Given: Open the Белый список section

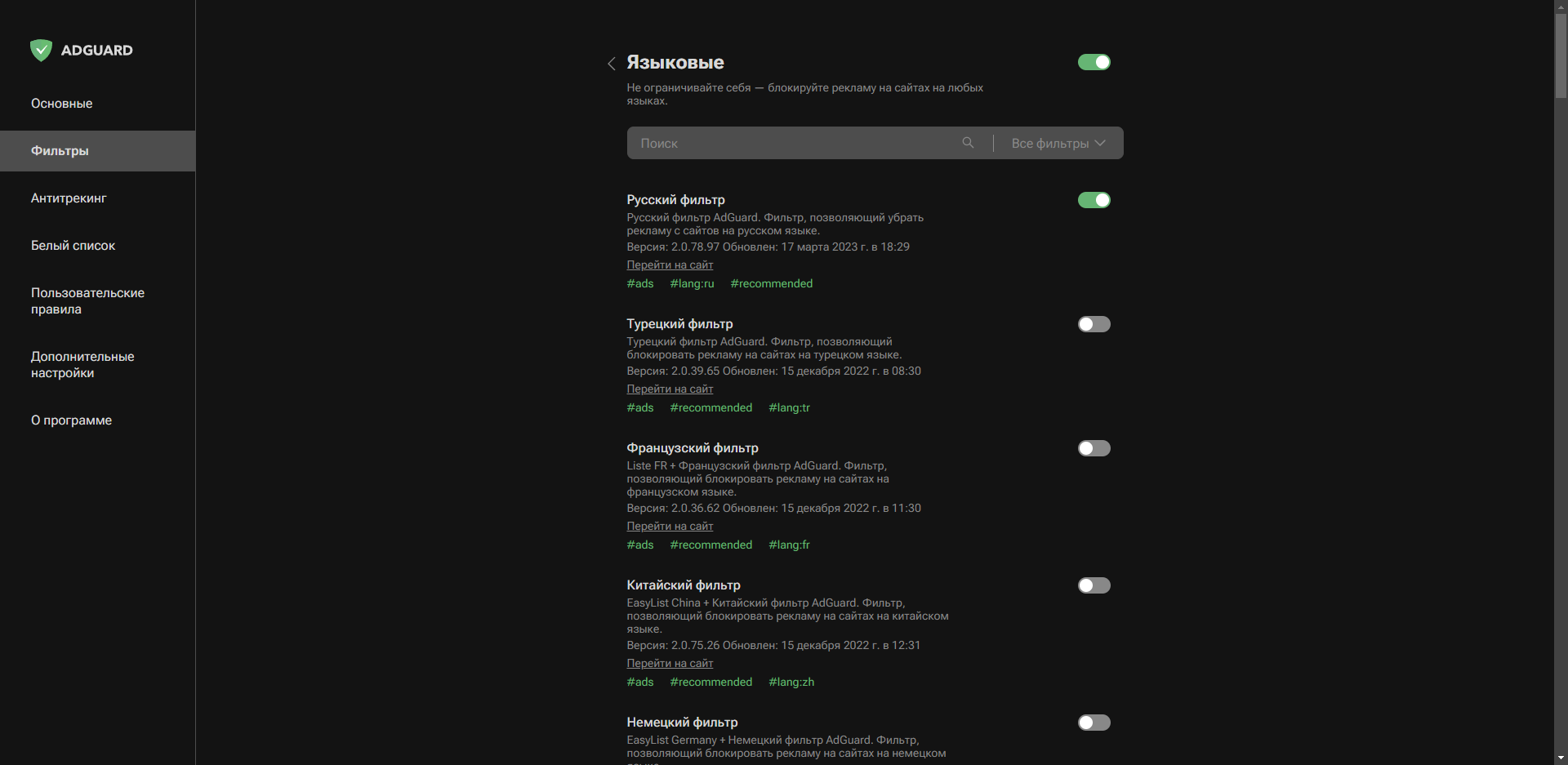Looking at the screenshot, I should [73, 245].
